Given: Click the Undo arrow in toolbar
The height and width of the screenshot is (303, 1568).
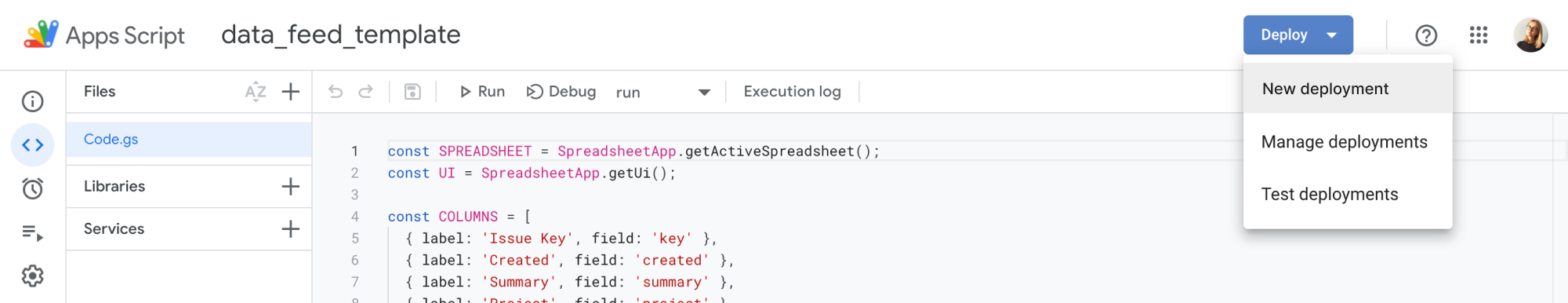Looking at the screenshot, I should [336, 92].
